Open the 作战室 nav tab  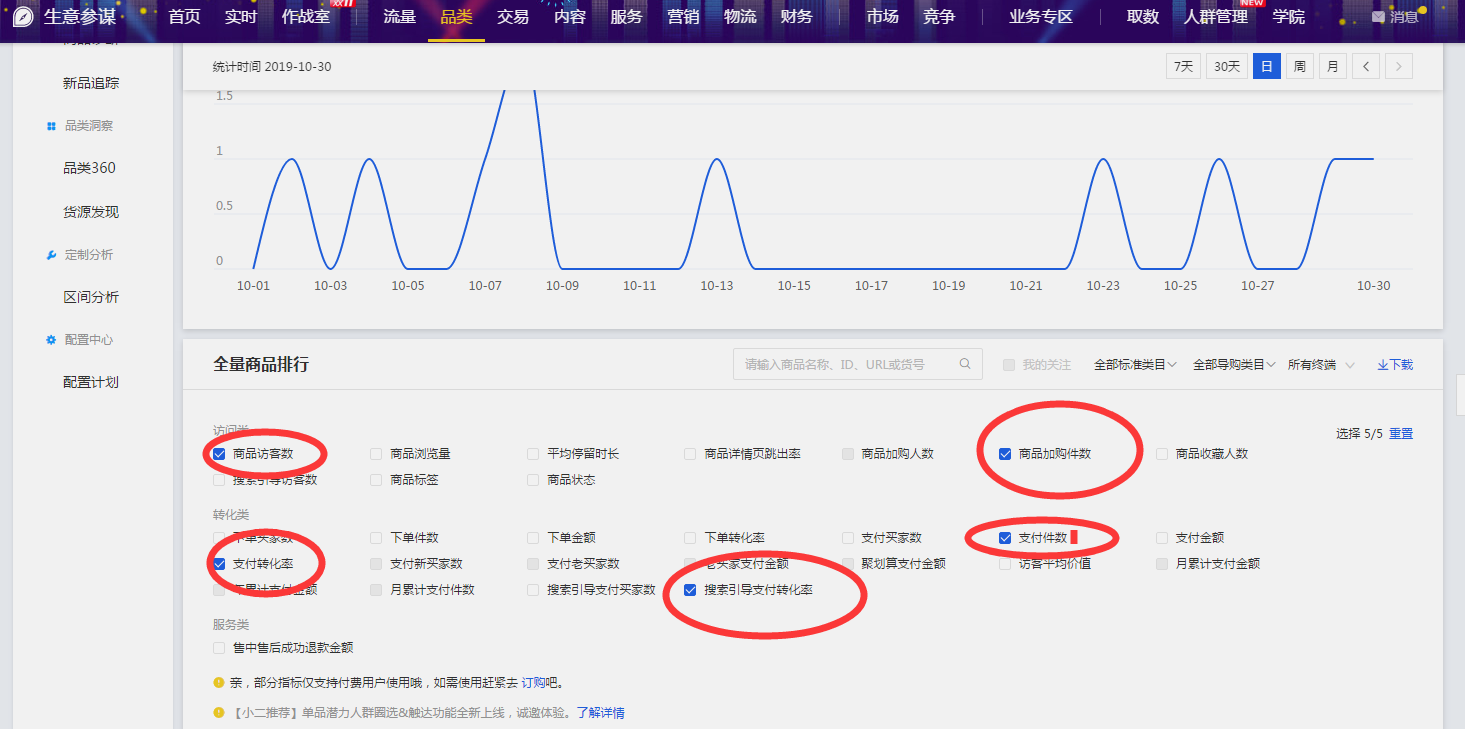[306, 17]
